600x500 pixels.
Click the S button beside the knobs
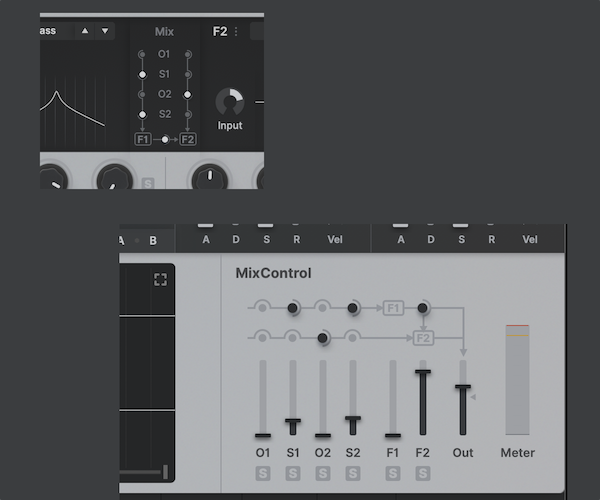click(x=148, y=183)
